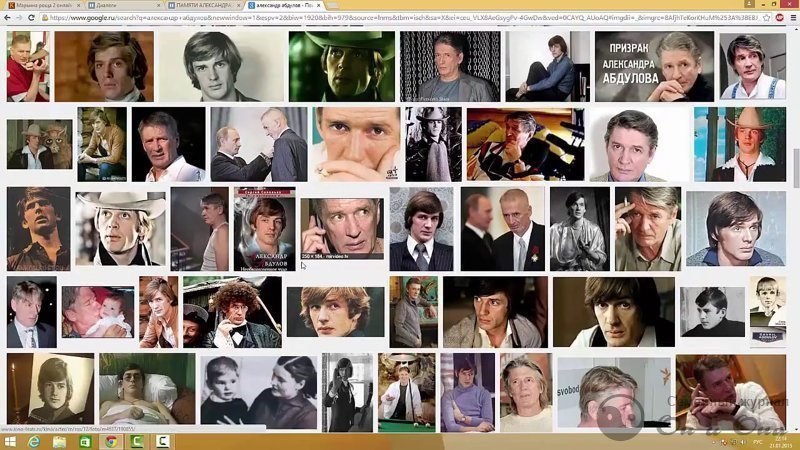The height and width of the screenshot is (450, 800).
Task: Open the top hat and scarf thumbnail
Action: pyautogui.click(x=433, y=144)
